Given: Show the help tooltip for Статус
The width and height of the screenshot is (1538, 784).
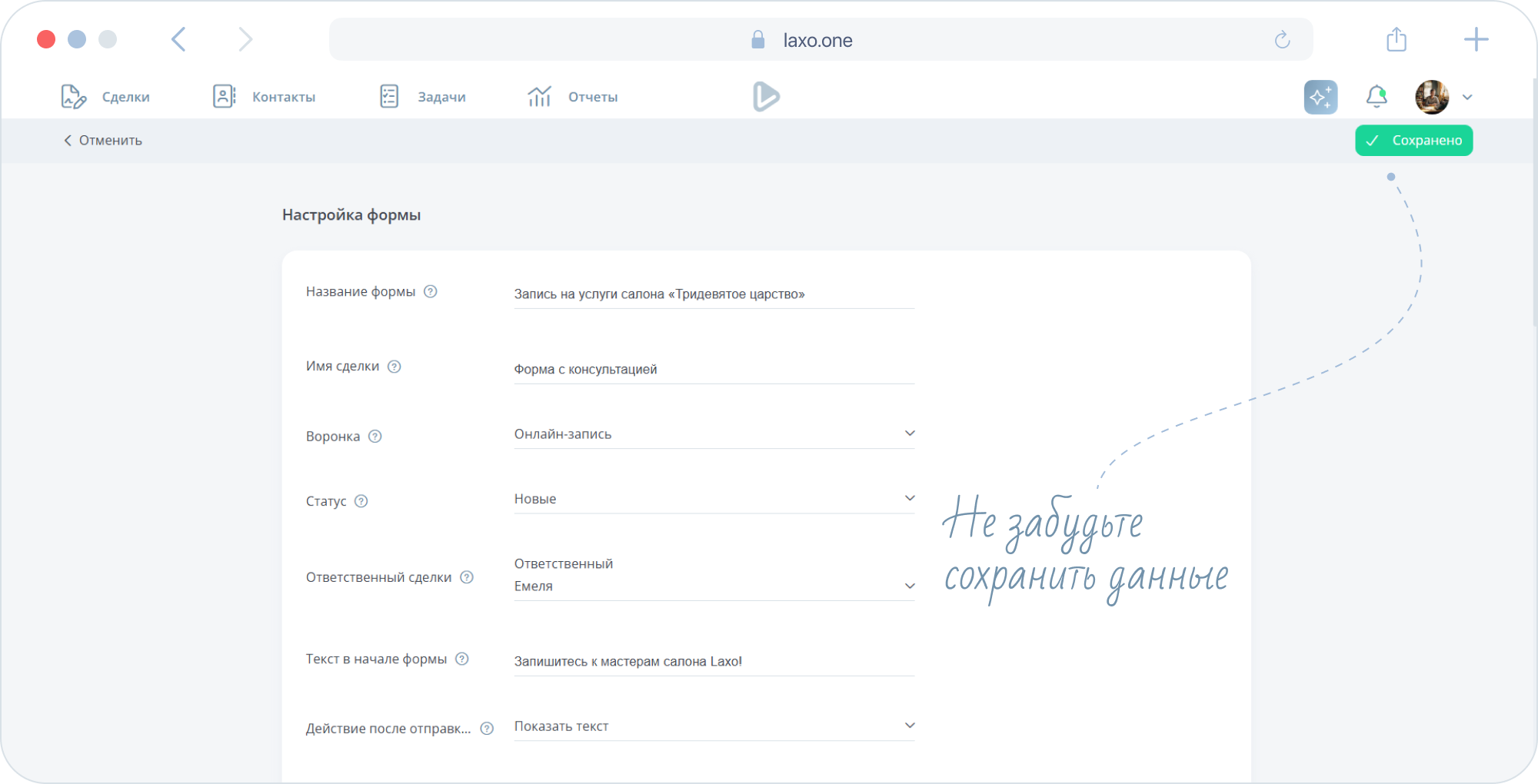Looking at the screenshot, I should pos(361,501).
